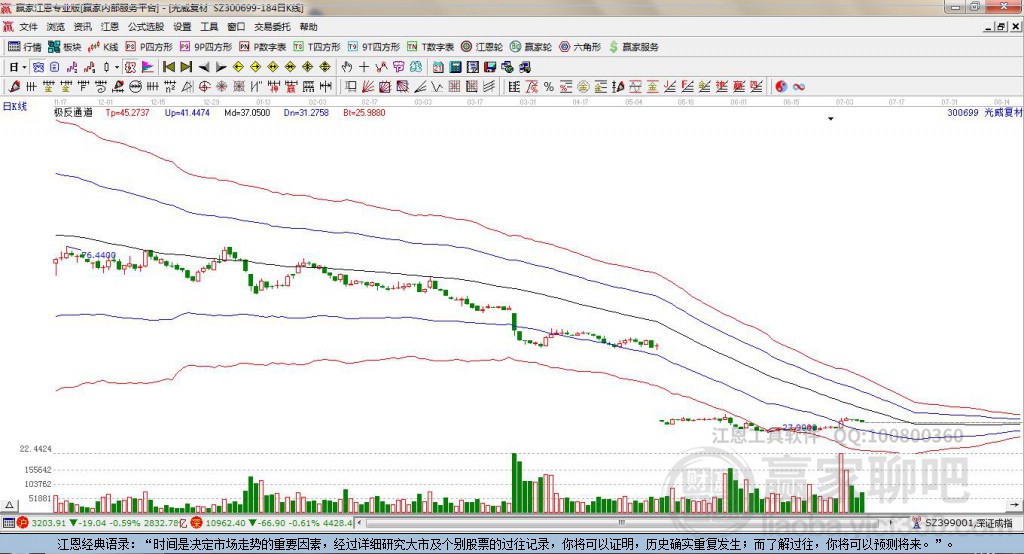Open the 9T四方形 tool
This screenshot has width=1024, height=554.
[x=374, y=47]
